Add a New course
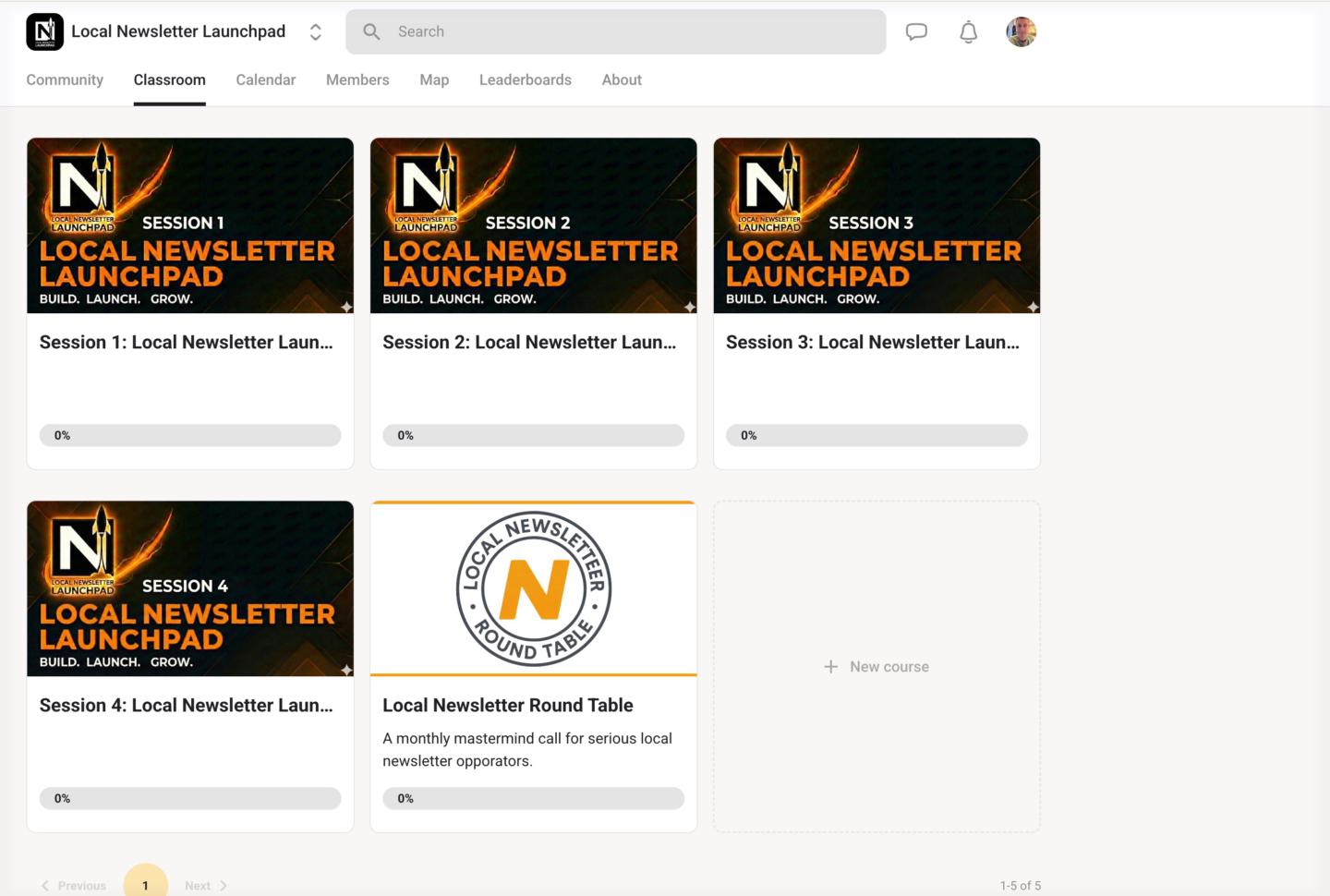The image size is (1330, 896). (877, 667)
